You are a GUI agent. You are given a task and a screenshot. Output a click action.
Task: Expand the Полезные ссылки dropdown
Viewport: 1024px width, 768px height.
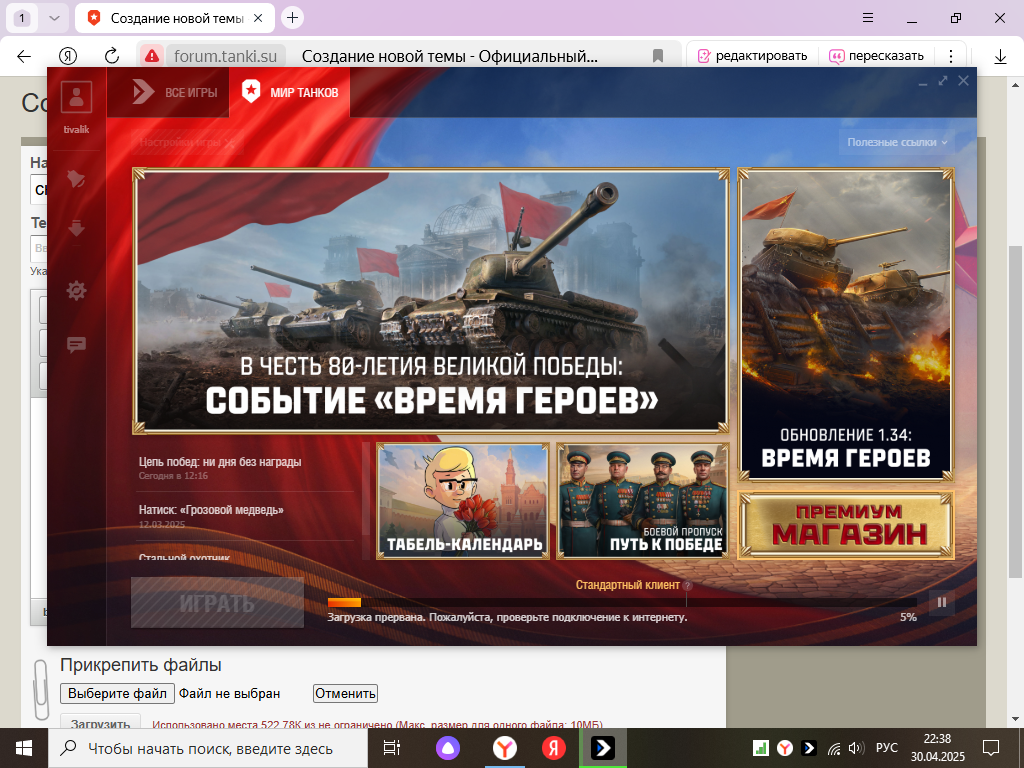coord(897,142)
